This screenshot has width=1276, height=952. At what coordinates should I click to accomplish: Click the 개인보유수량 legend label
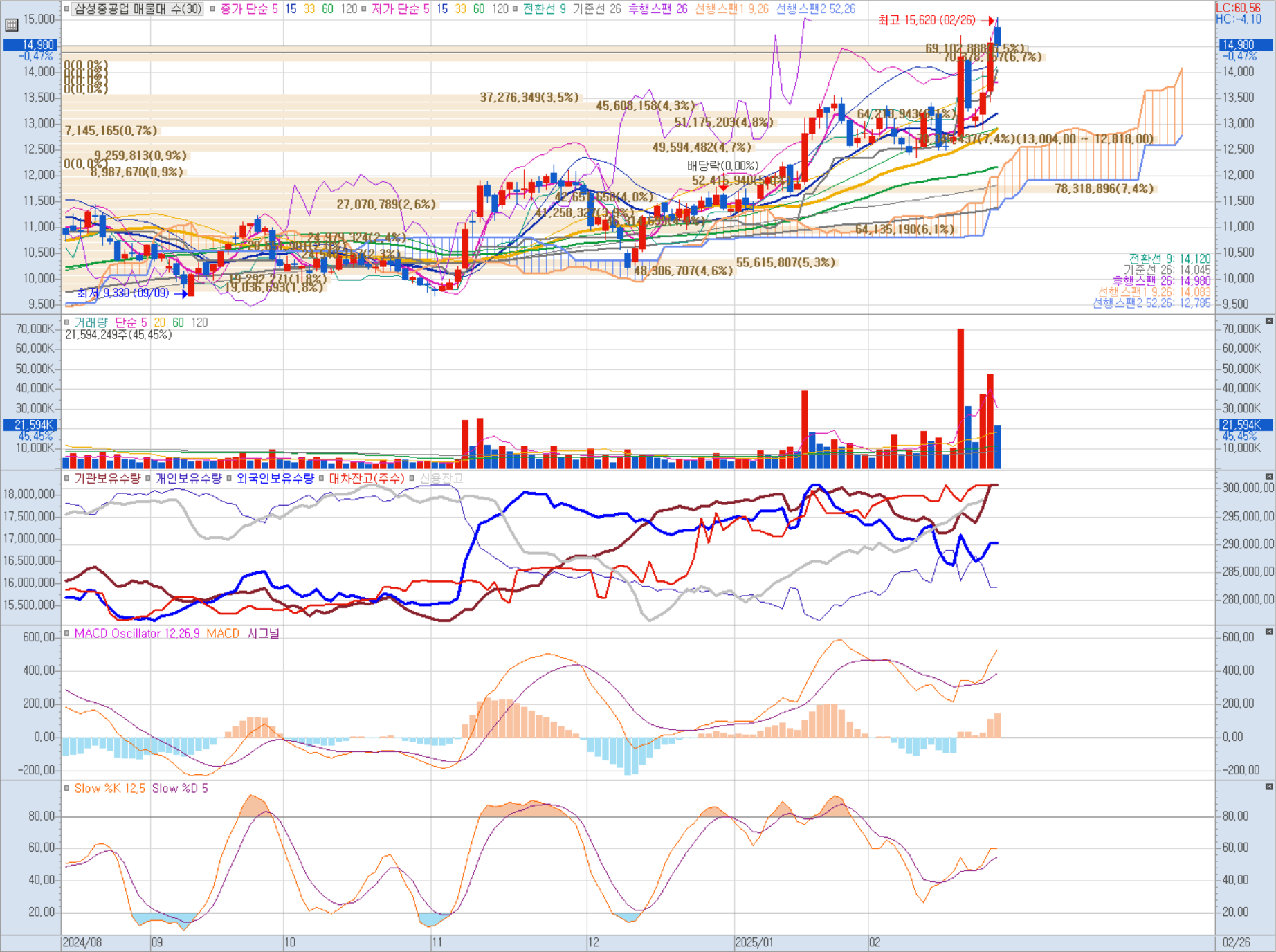coord(188,478)
